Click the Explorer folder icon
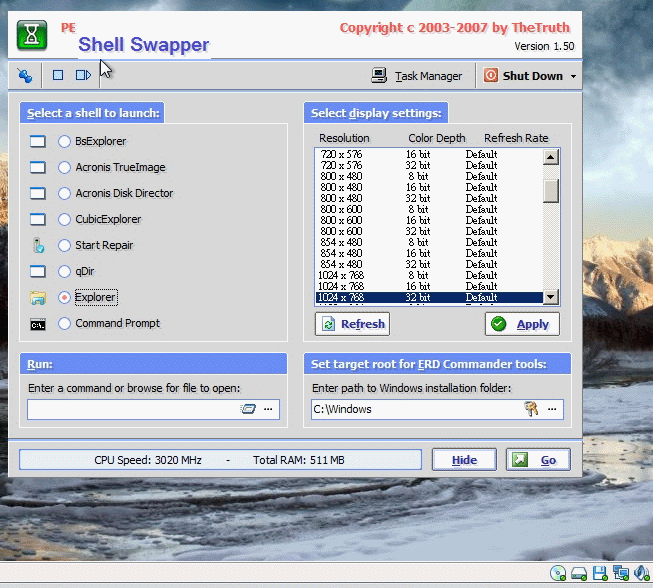This screenshot has height=588, width=653. tap(37, 298)
